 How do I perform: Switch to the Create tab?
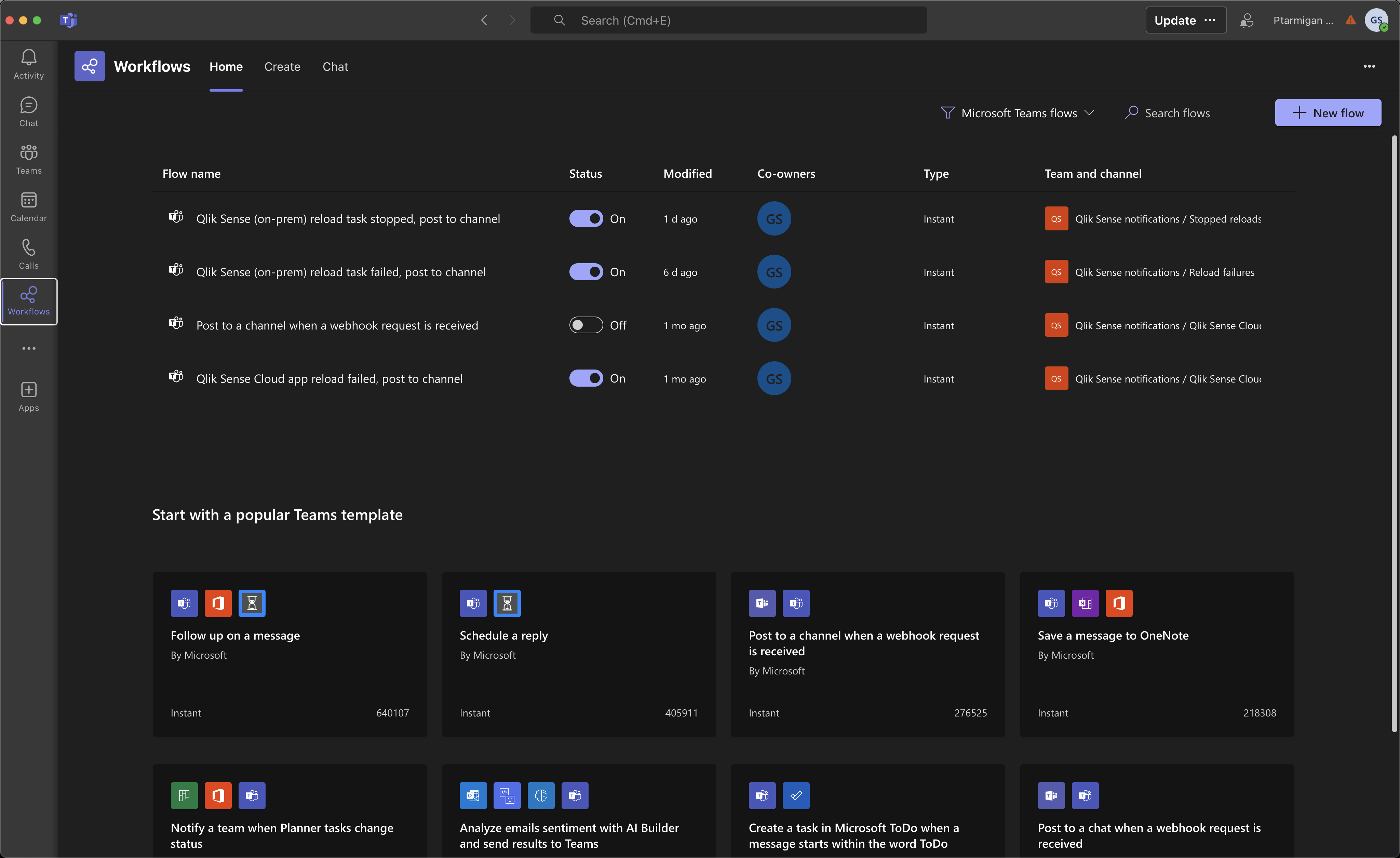coord(282,66)
